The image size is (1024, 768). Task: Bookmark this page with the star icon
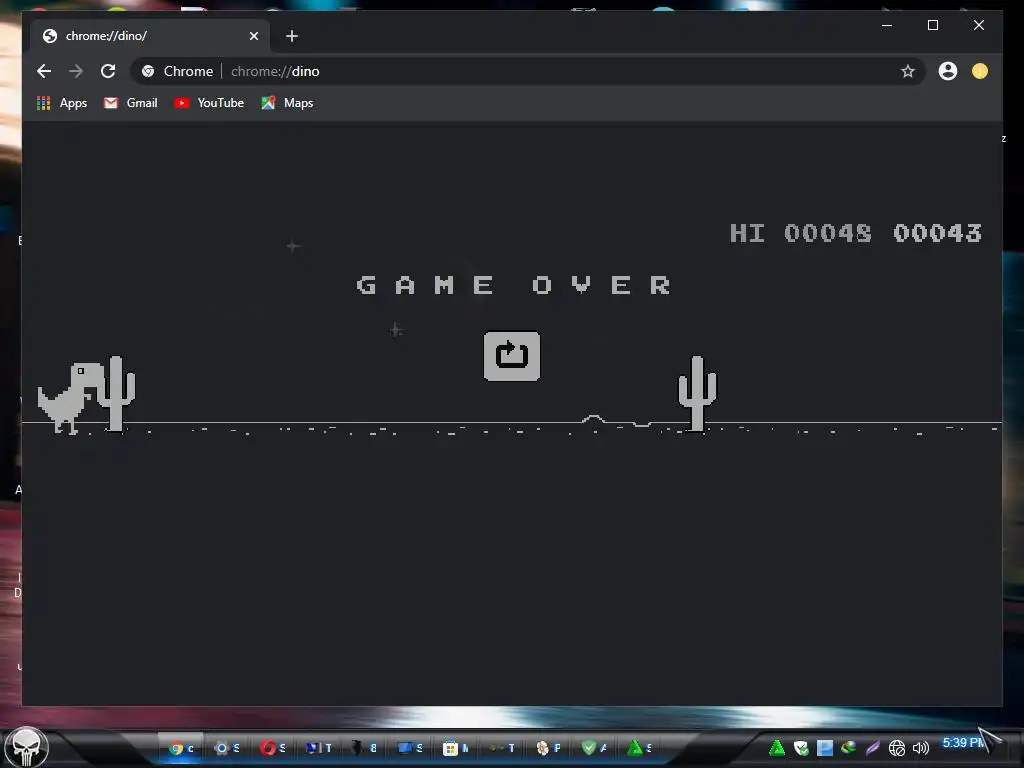point(907,71)
